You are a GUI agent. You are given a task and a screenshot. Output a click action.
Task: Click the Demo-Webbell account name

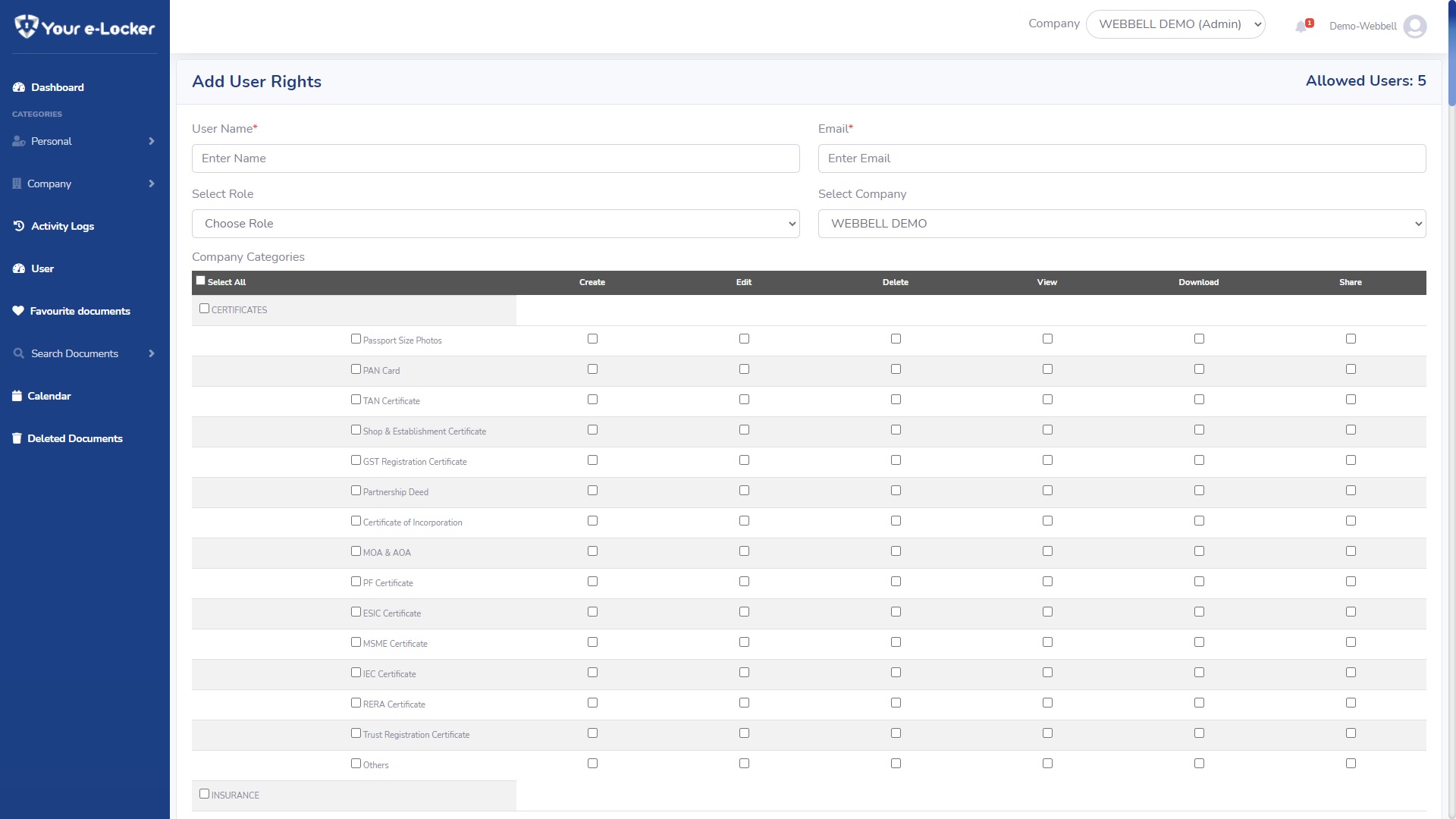[1362, 27]
